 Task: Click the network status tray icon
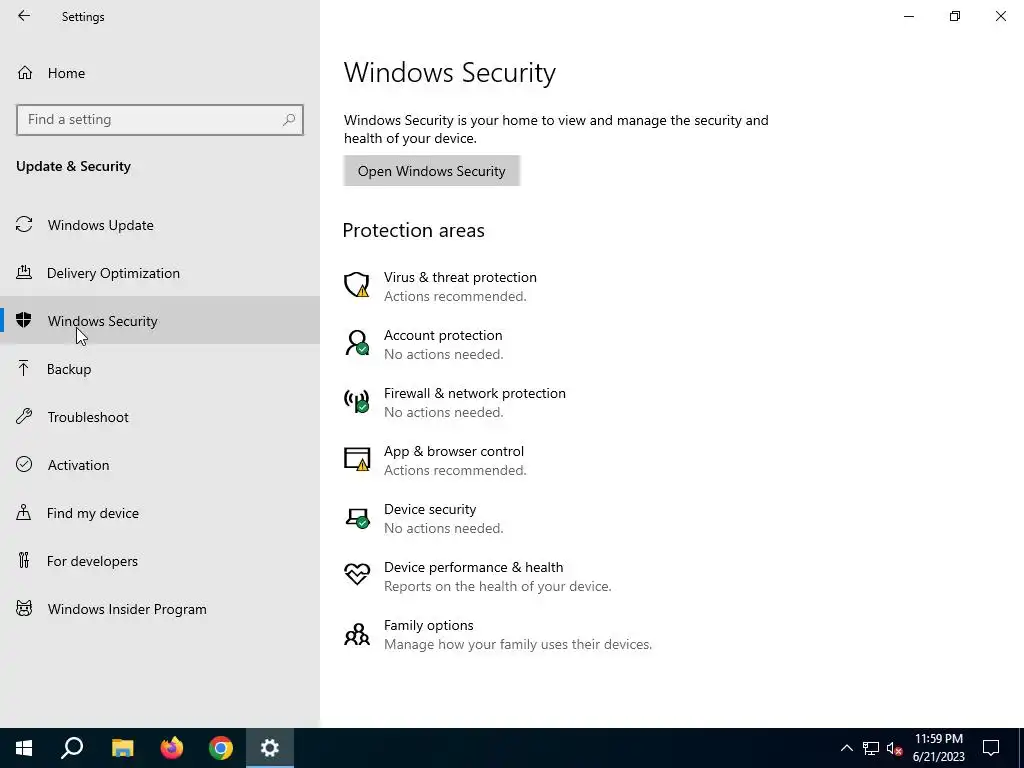pyautogui.click(x=871, y=748)
